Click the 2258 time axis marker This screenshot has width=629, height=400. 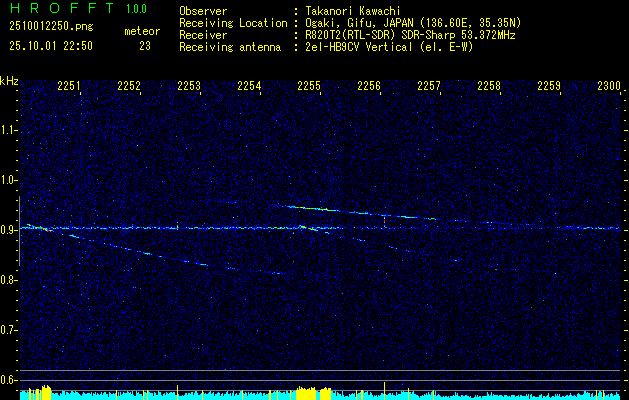point(489,85)
